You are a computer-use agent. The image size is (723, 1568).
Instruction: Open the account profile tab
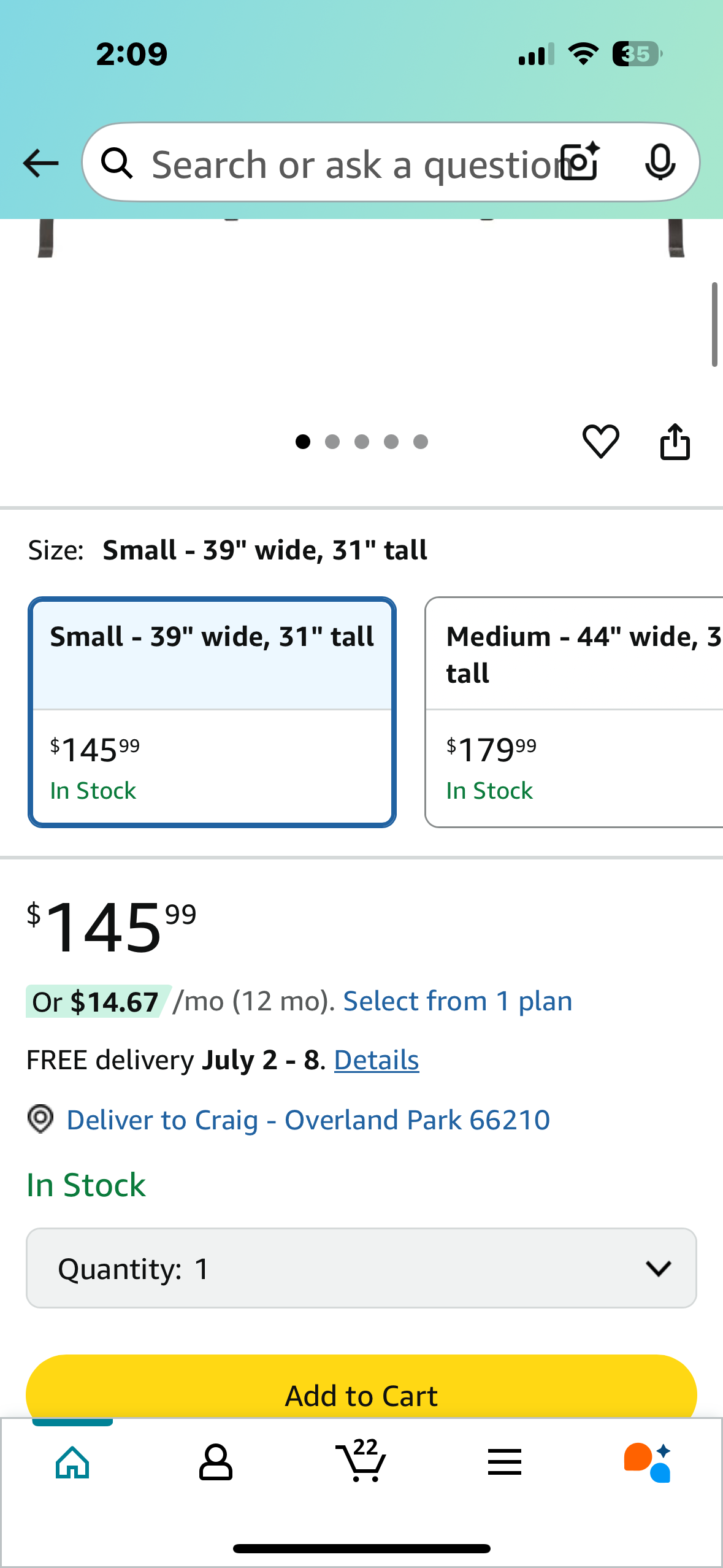(x=216, y=1462)
